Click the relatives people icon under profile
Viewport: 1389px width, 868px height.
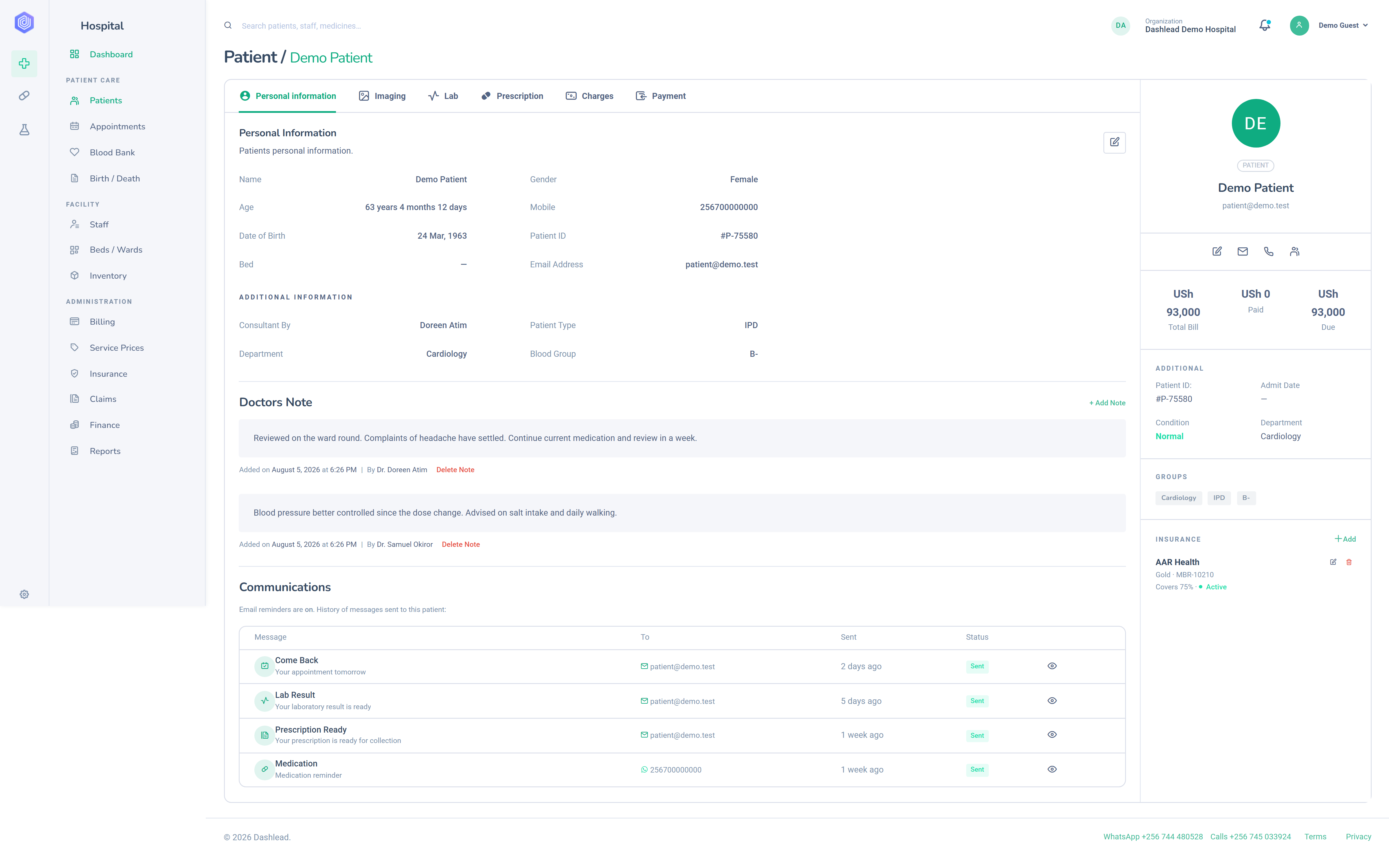1294,251
